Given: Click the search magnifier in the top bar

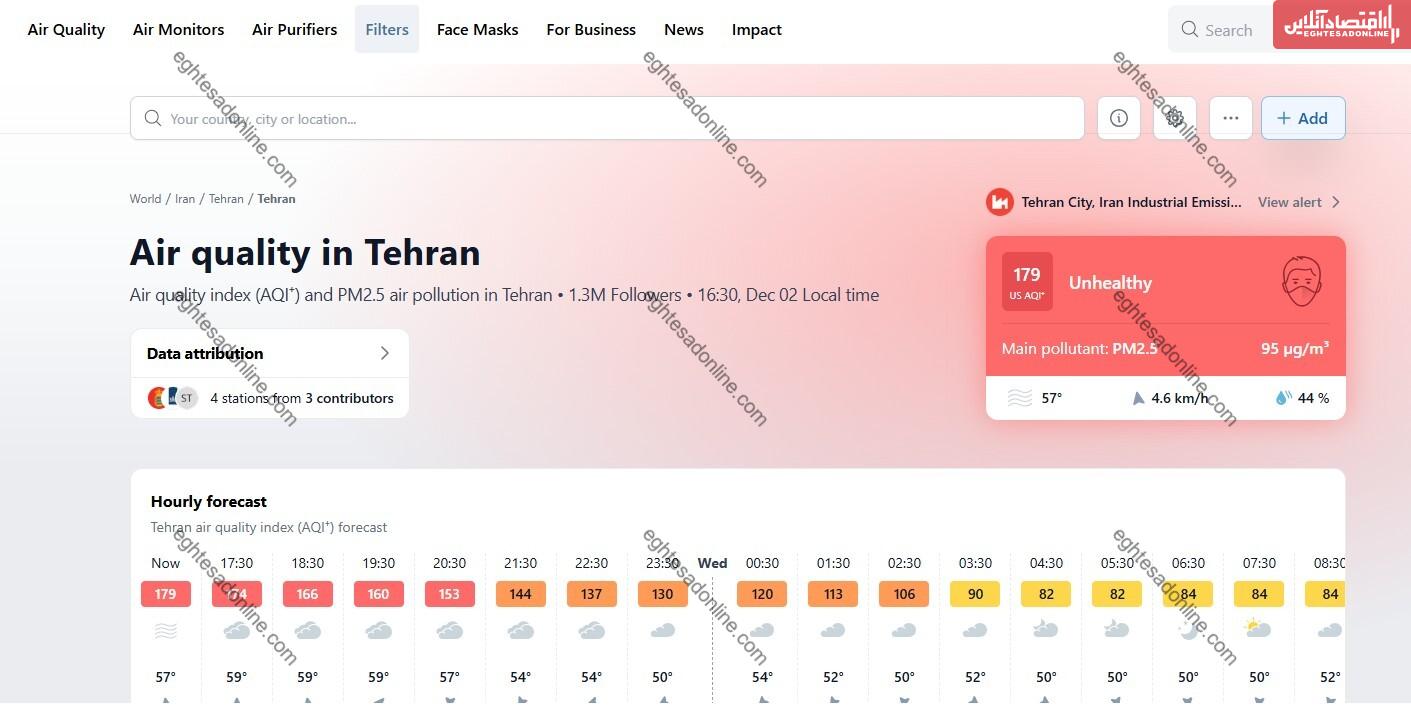Looking at the screenshot, I should (x=1189, y=29).
